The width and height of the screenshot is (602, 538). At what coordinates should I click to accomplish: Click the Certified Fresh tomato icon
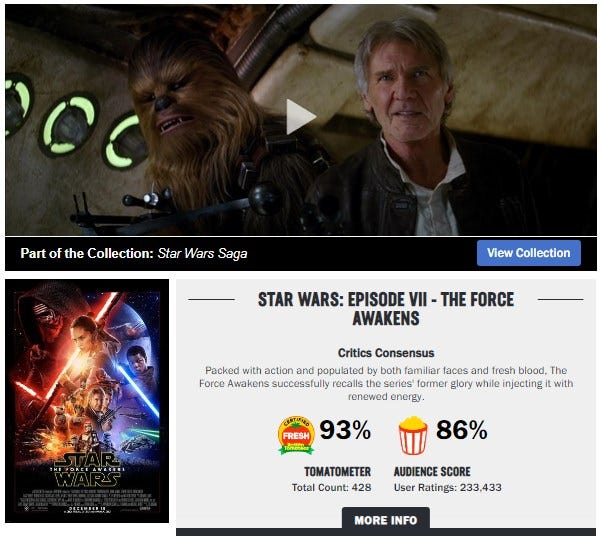tap(296, 435)
